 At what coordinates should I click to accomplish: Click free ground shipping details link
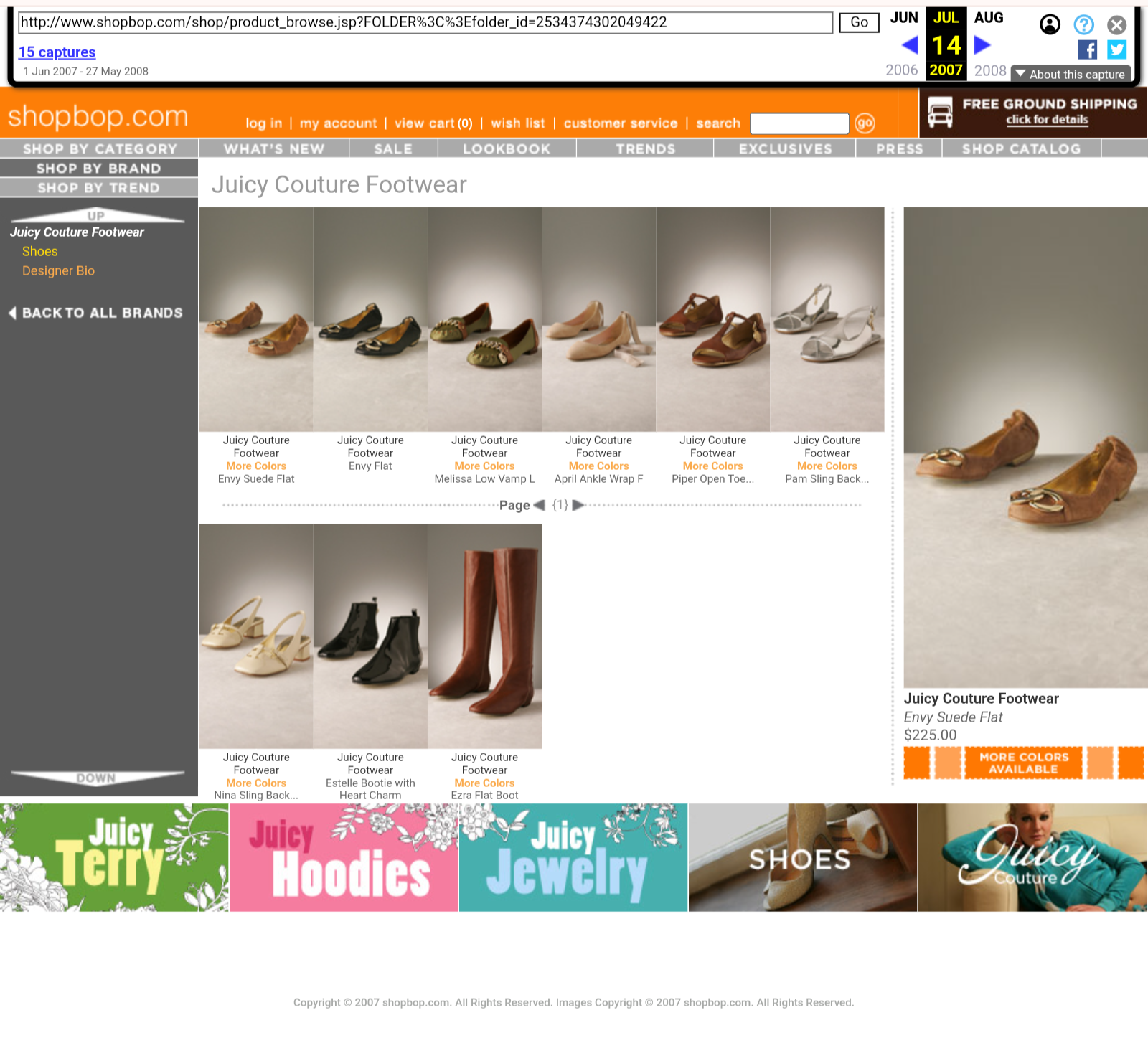click(x=1047, y=120)
